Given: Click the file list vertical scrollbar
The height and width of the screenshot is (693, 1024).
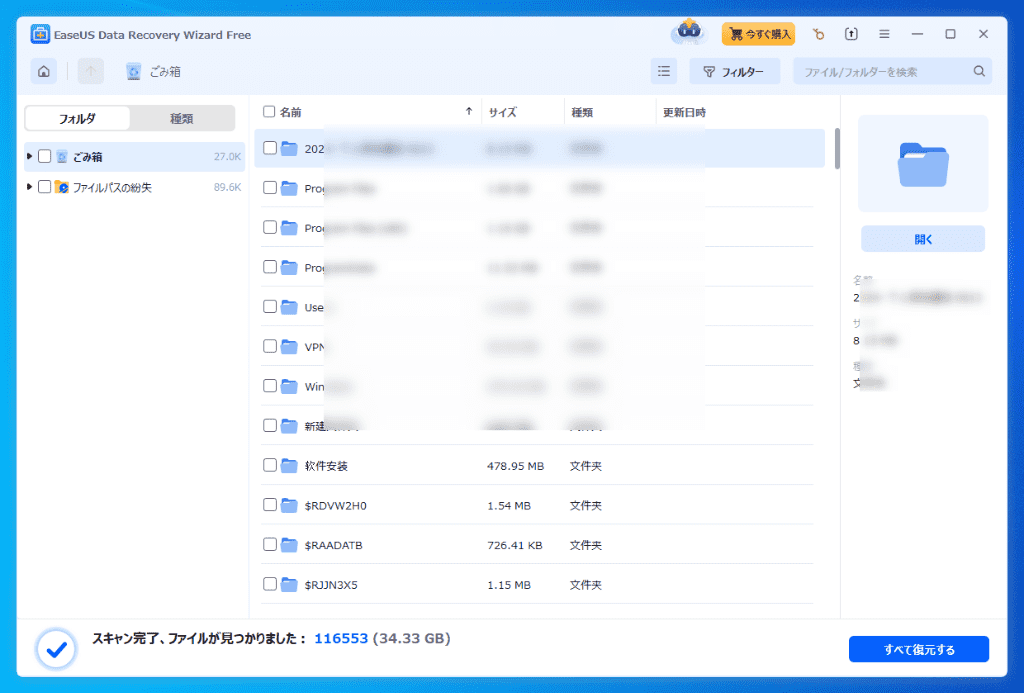Looking at the screenshot, I should tap(837, 148).
